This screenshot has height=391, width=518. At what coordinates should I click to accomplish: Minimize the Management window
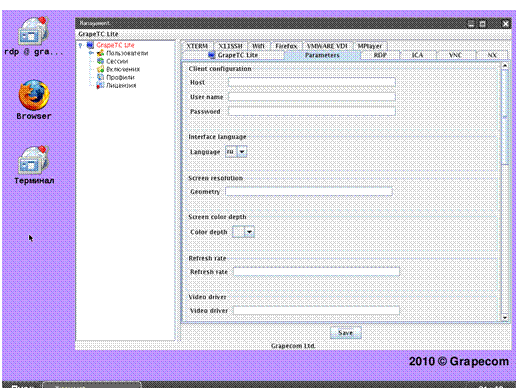coord(471,24)
